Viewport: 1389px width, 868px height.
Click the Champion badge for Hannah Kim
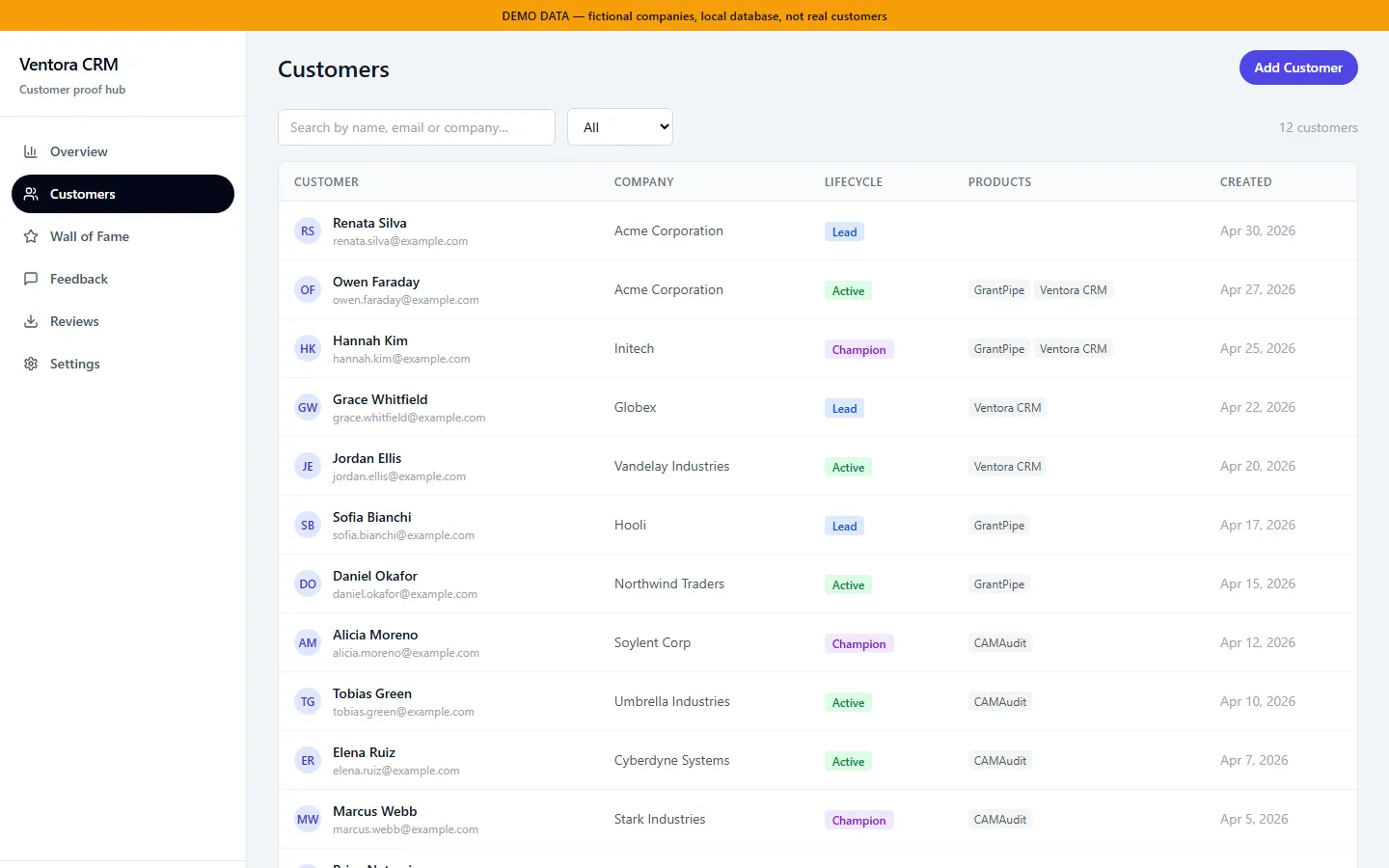tap(858, 349)
